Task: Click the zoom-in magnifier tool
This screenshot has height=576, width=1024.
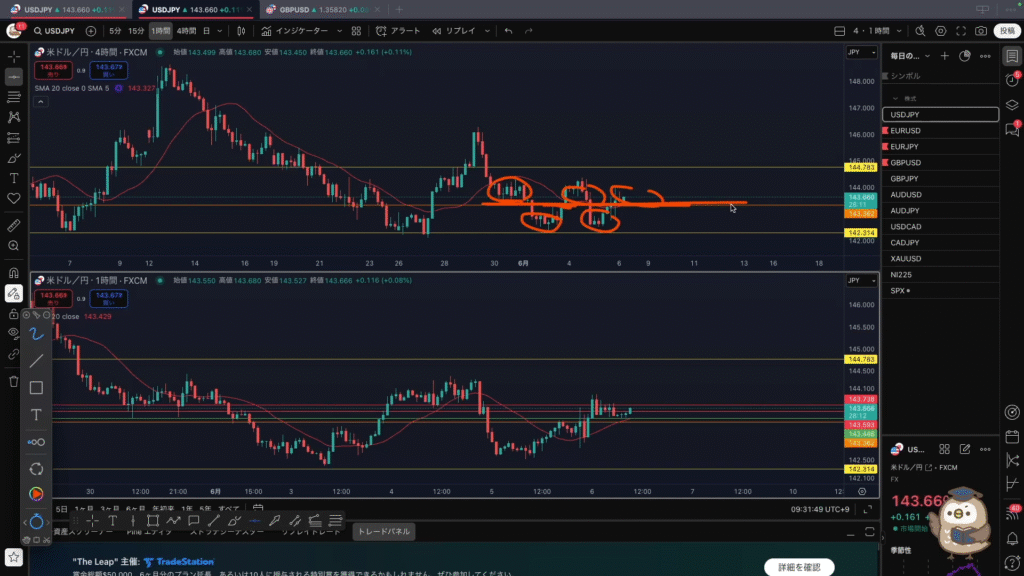Action: tap(14, 246)
